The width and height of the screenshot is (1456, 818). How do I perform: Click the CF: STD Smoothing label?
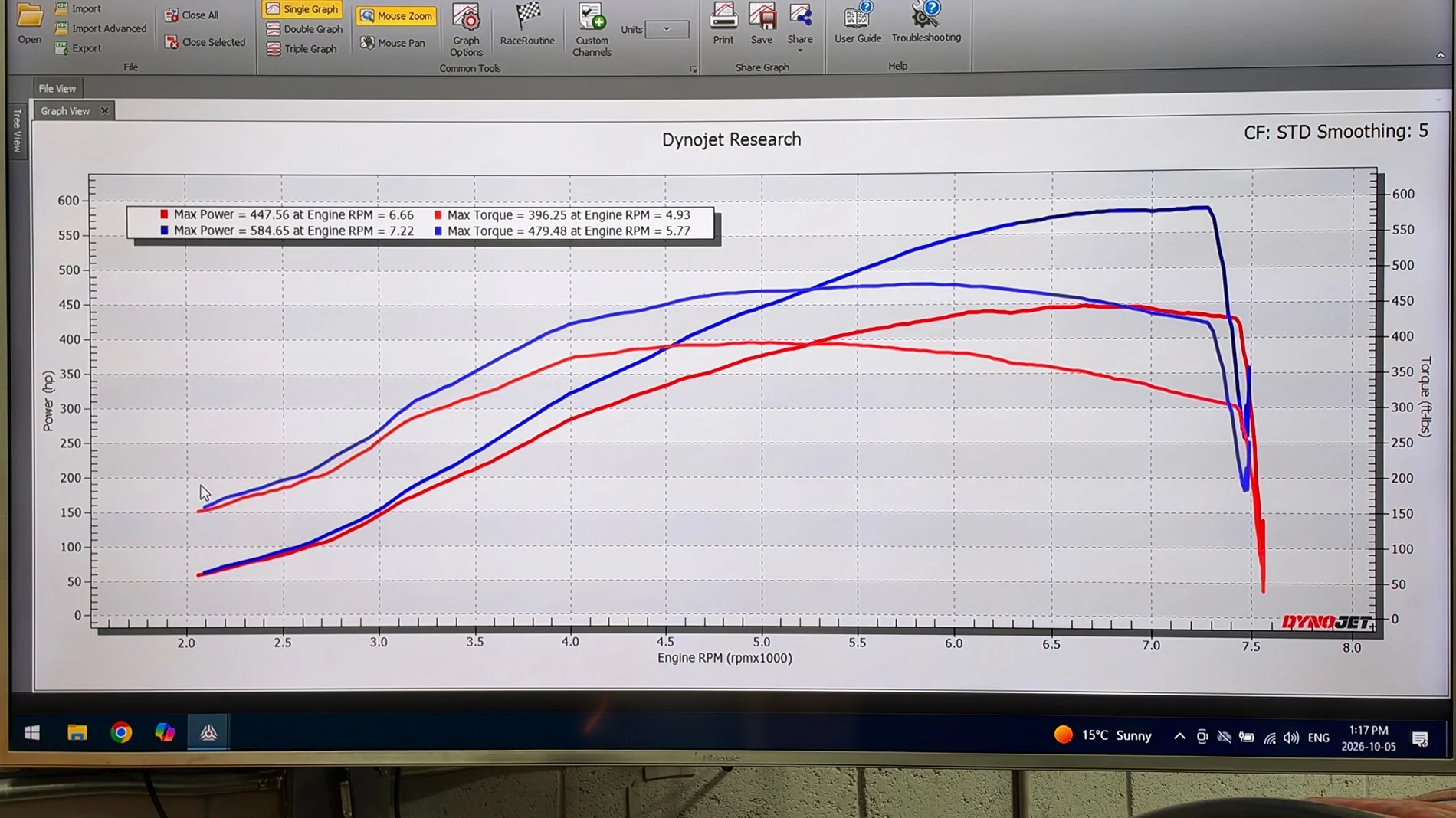(x=1336, y=132)
